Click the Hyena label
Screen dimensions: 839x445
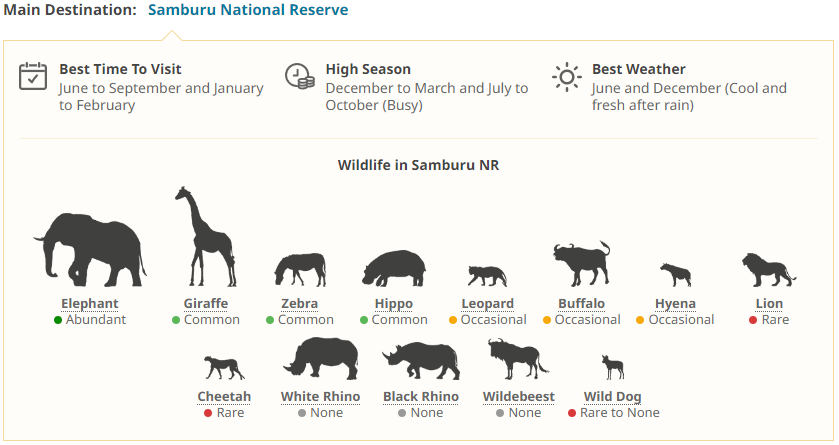pyautogui.click(x=675, y=304)
